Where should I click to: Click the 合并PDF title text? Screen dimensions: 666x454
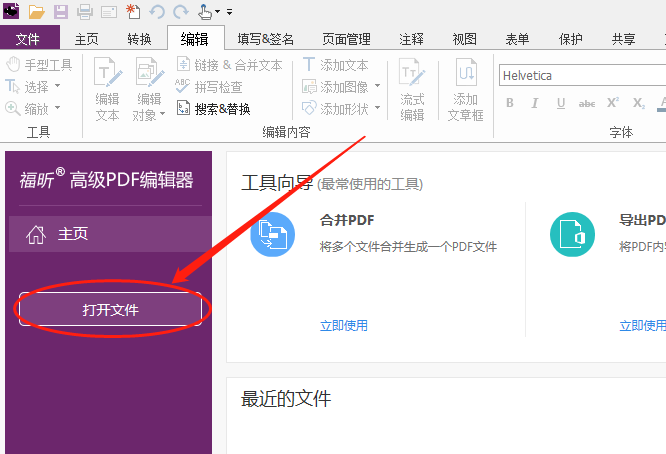tap(347, 220)
